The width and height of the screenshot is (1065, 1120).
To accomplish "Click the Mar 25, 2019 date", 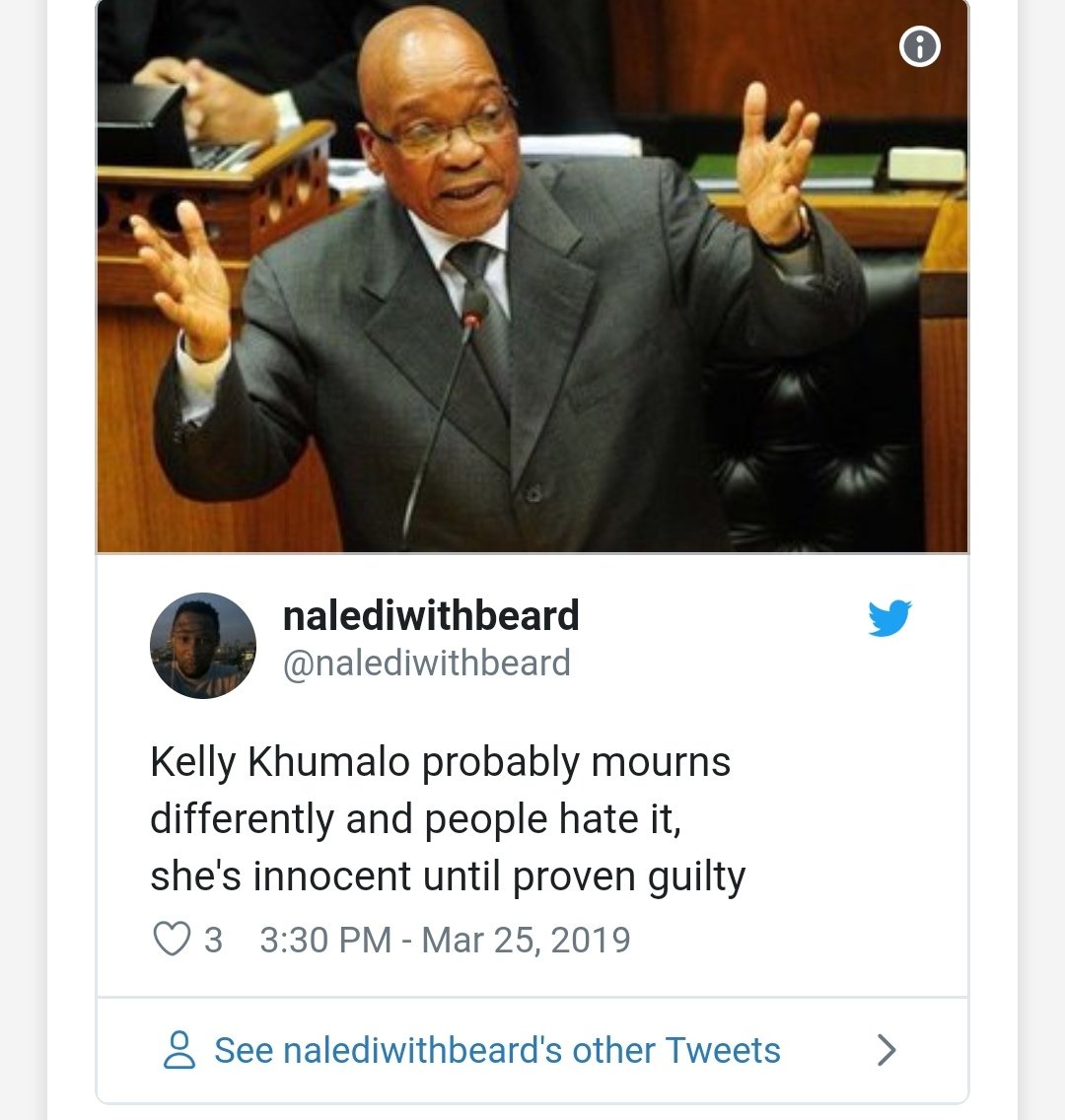I will tap(526, 940).
